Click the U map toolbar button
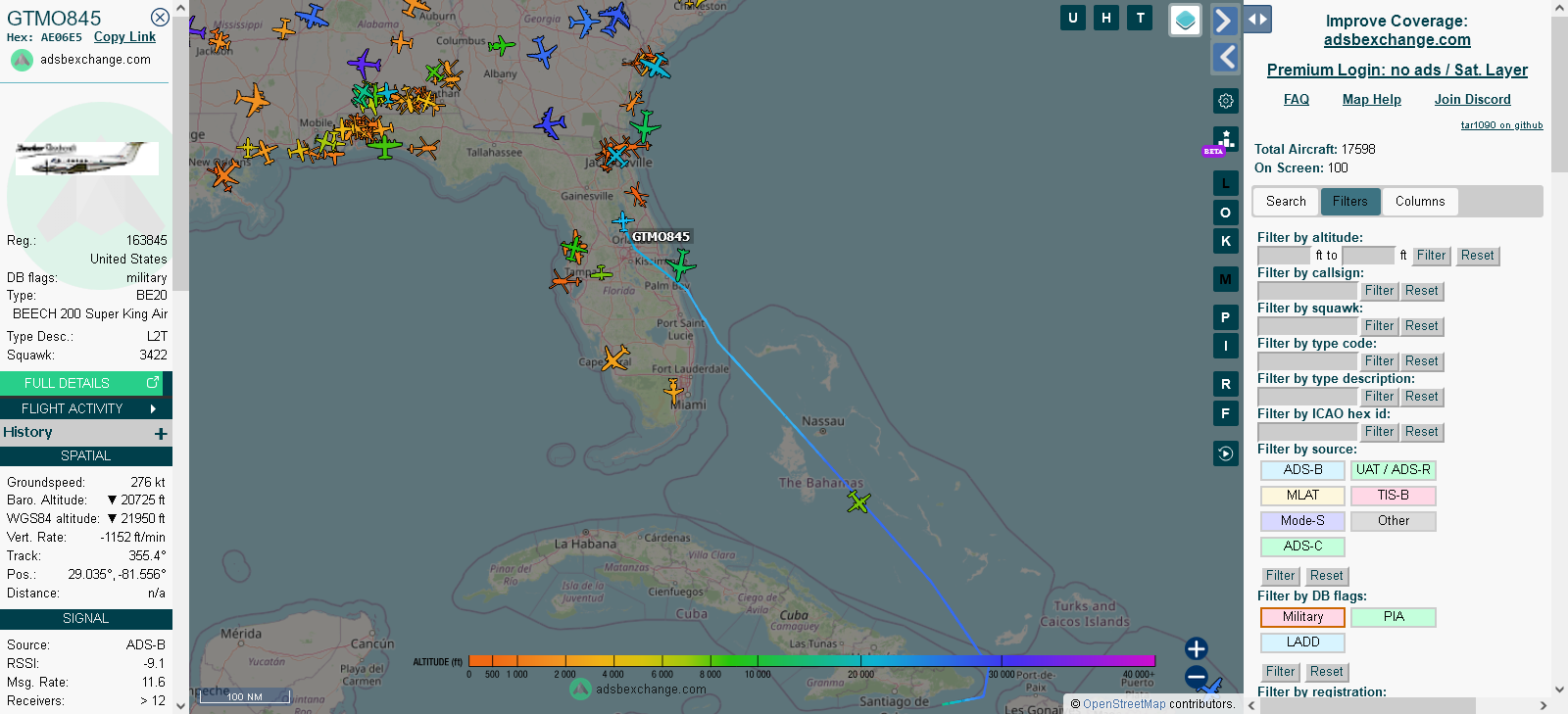Viewport: 1568px width, 714px height. point(1073,18)
